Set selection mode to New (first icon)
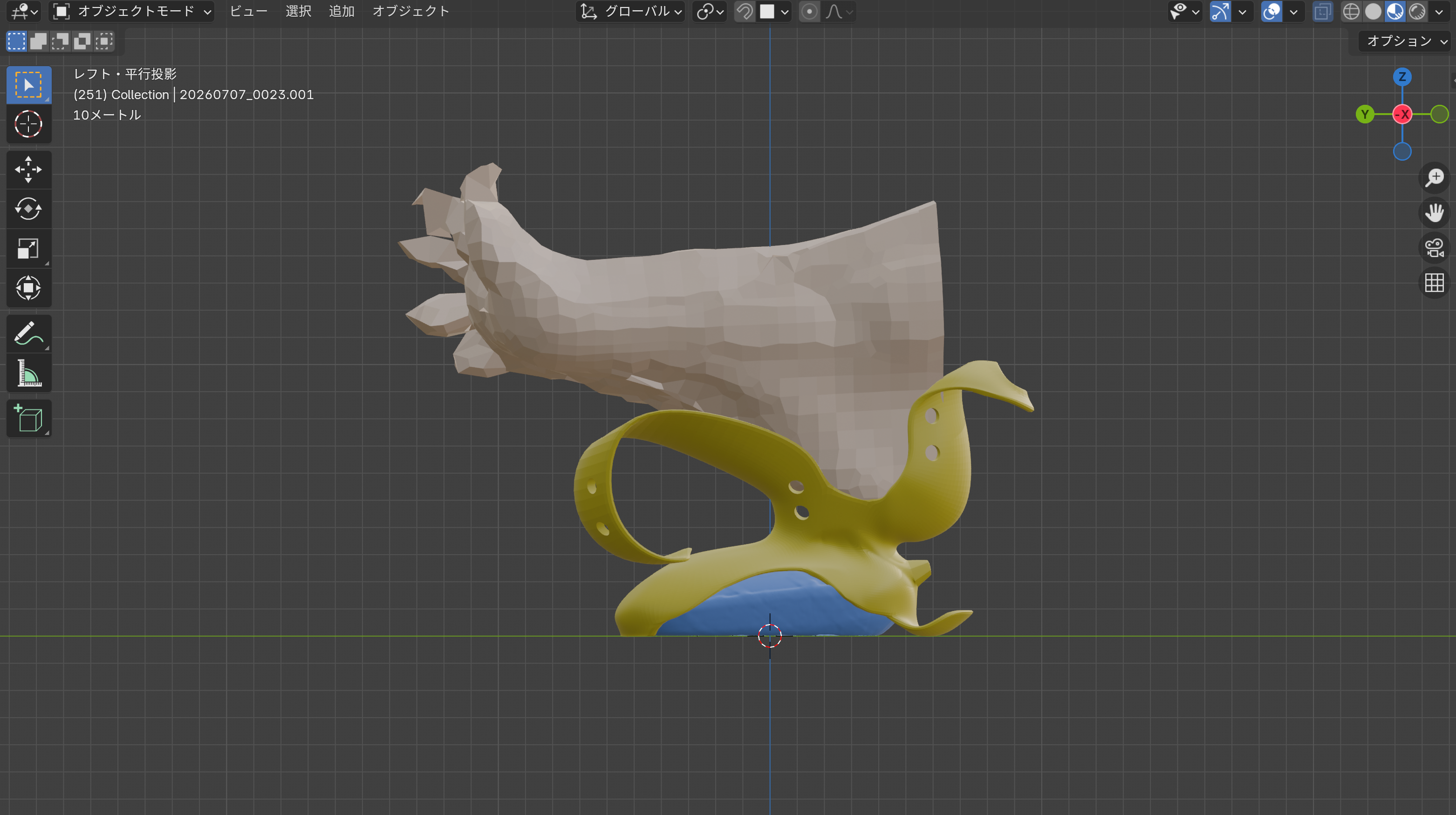This screenshot has height=815, width=1456. [x=16, y=41]
